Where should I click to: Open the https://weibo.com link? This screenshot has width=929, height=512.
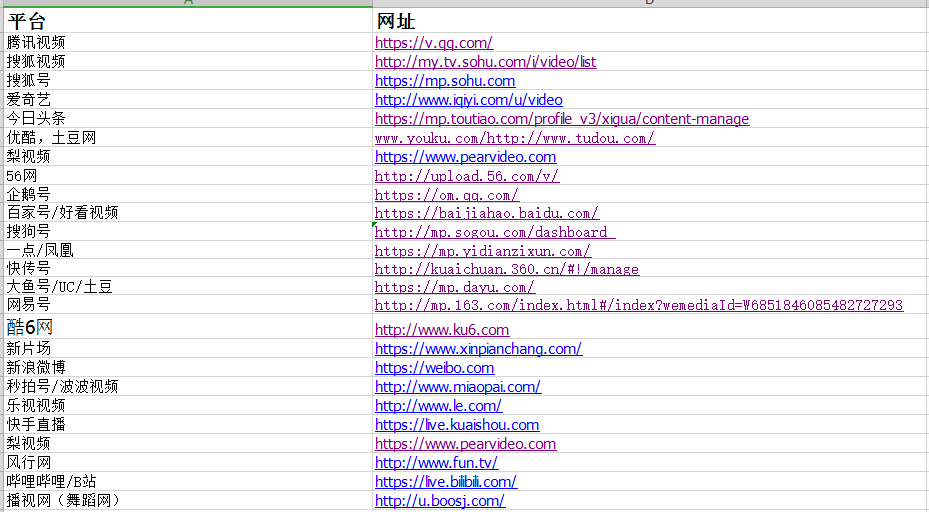pyautogui.click(x=434, y=367)
